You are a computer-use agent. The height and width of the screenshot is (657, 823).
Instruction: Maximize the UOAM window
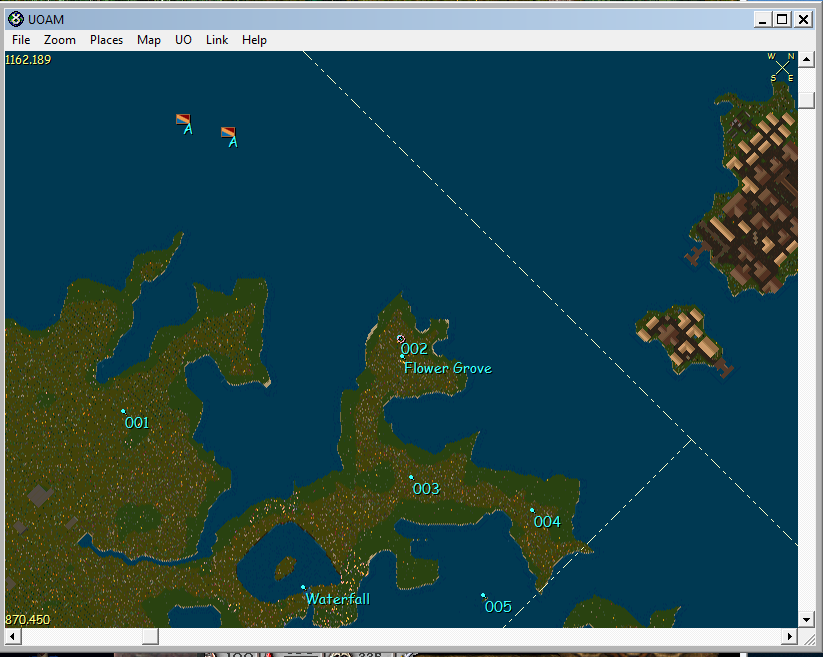pos(782,19)
